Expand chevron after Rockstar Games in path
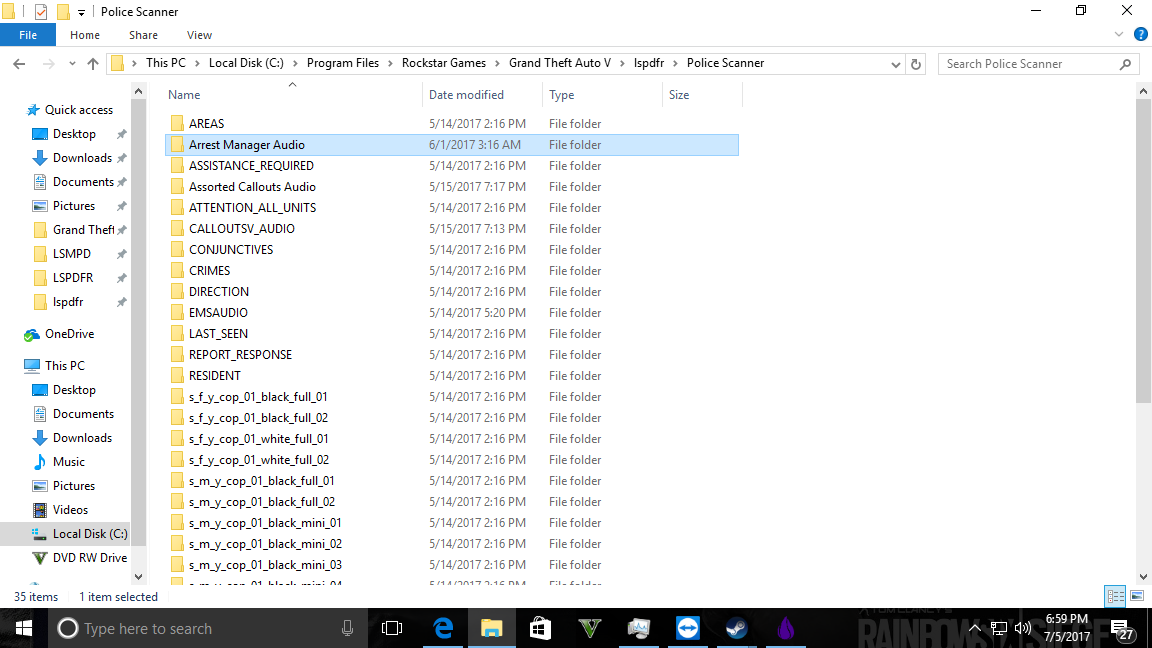The height and width of the screenshot is (648, 1152). (x=497, y=63)
